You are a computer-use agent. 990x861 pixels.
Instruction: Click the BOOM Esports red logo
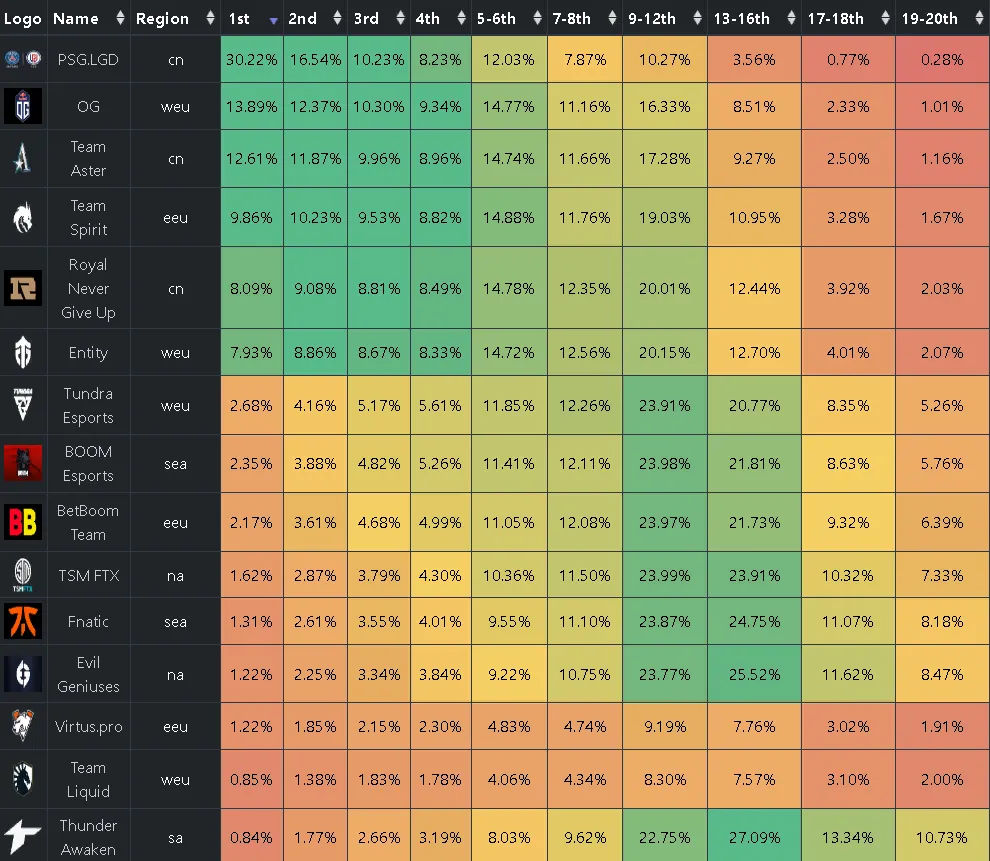click(23, 463)
